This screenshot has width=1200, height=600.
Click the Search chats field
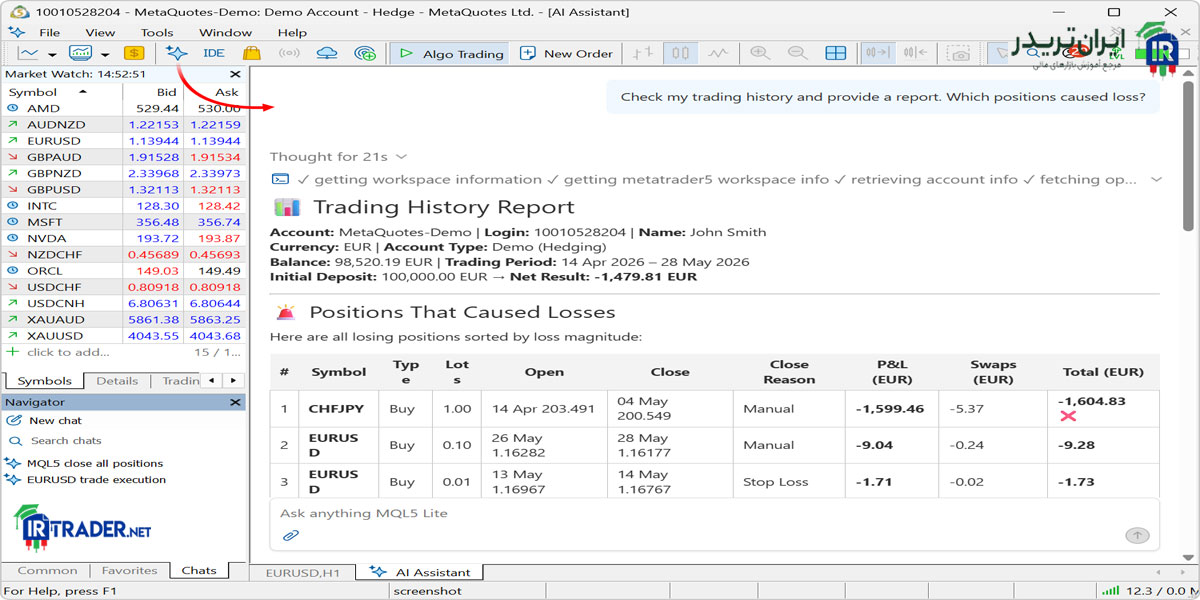66,441
